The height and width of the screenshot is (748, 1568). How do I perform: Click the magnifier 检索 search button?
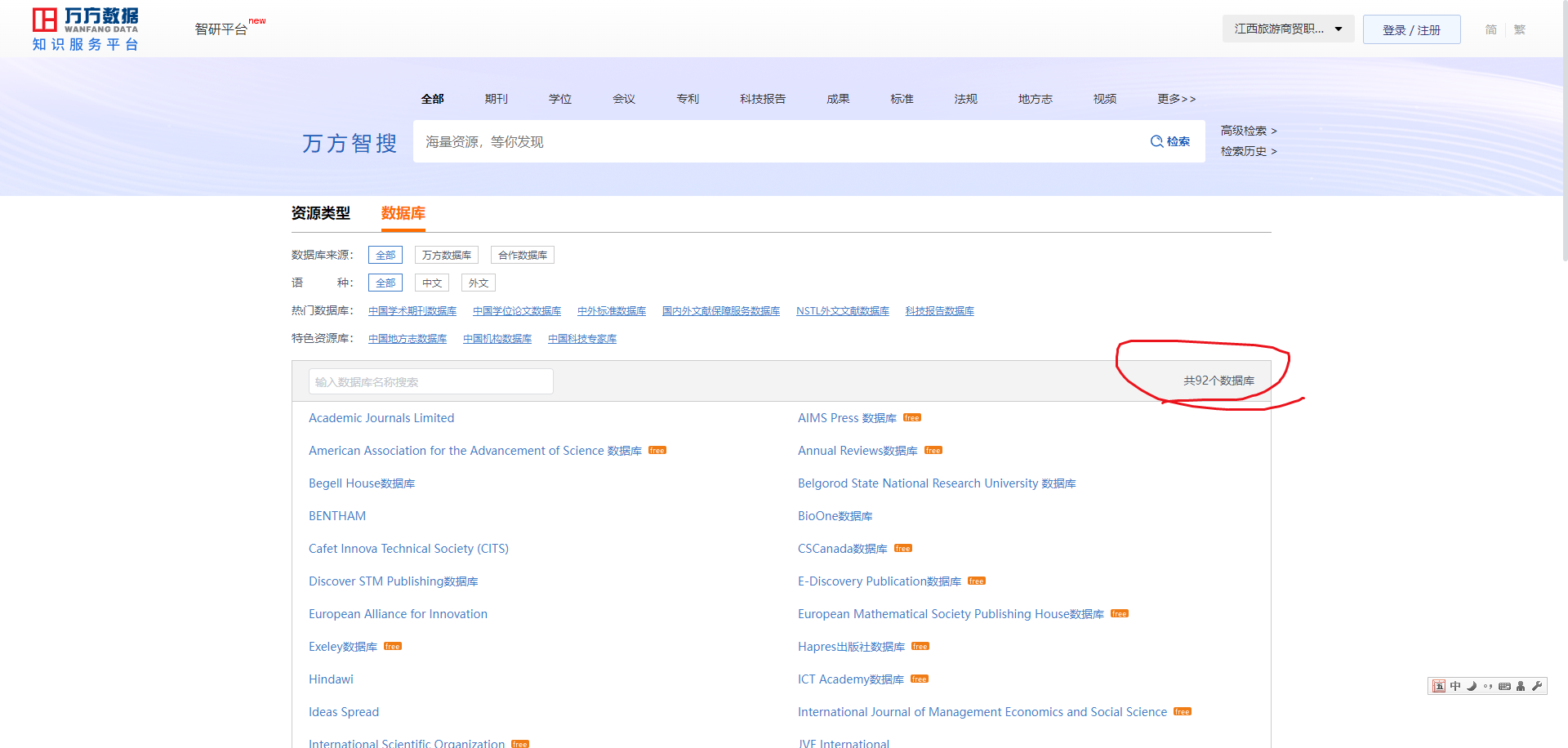click(1169, 141)
